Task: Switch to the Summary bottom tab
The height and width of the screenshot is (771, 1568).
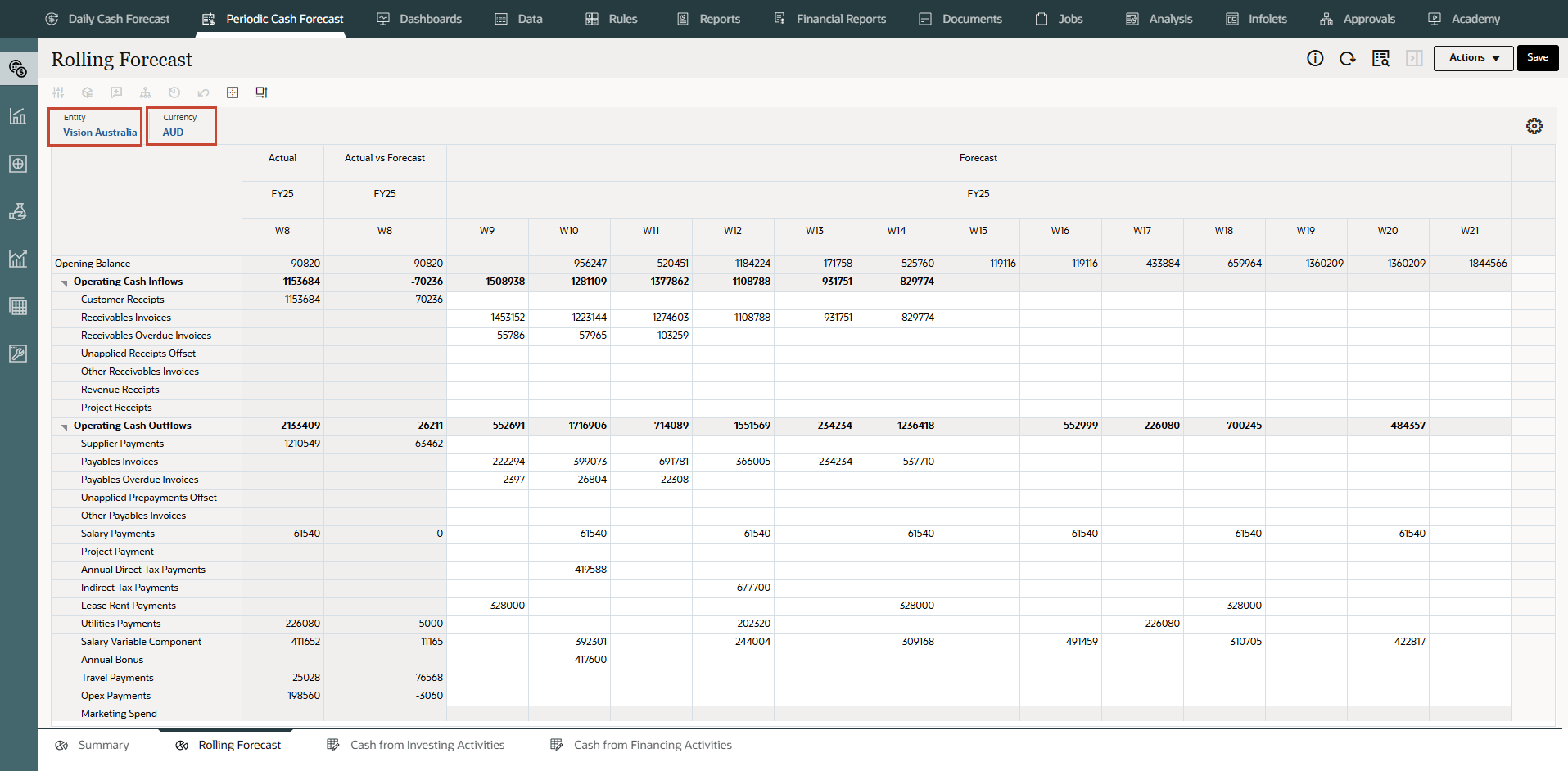Action: pos(92,745)
